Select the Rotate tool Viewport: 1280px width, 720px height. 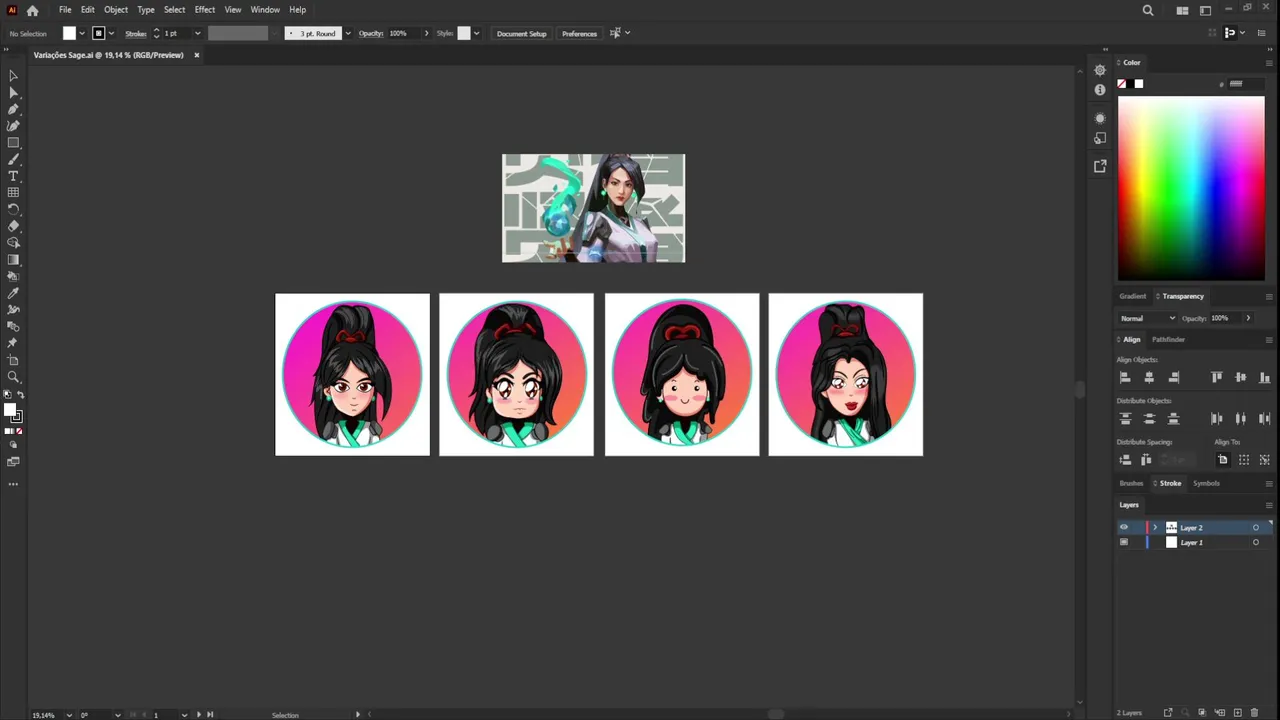point(13,209)
